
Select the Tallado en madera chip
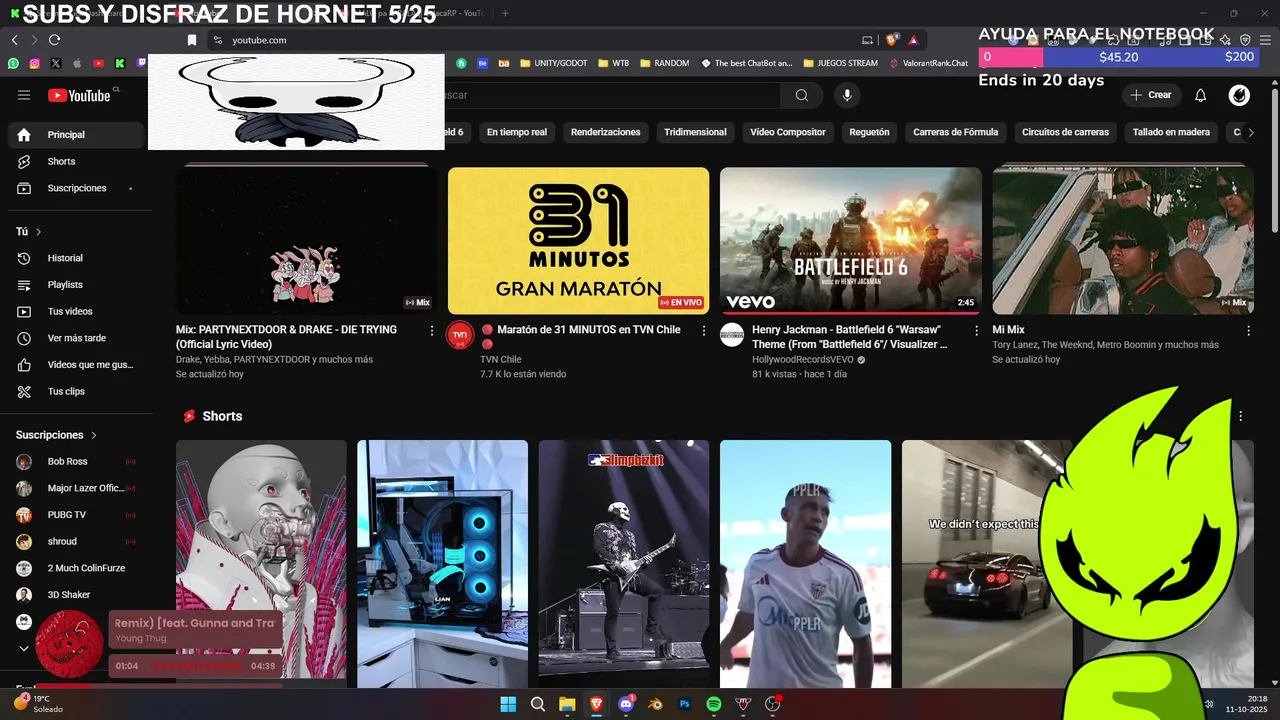(1171, 132)
